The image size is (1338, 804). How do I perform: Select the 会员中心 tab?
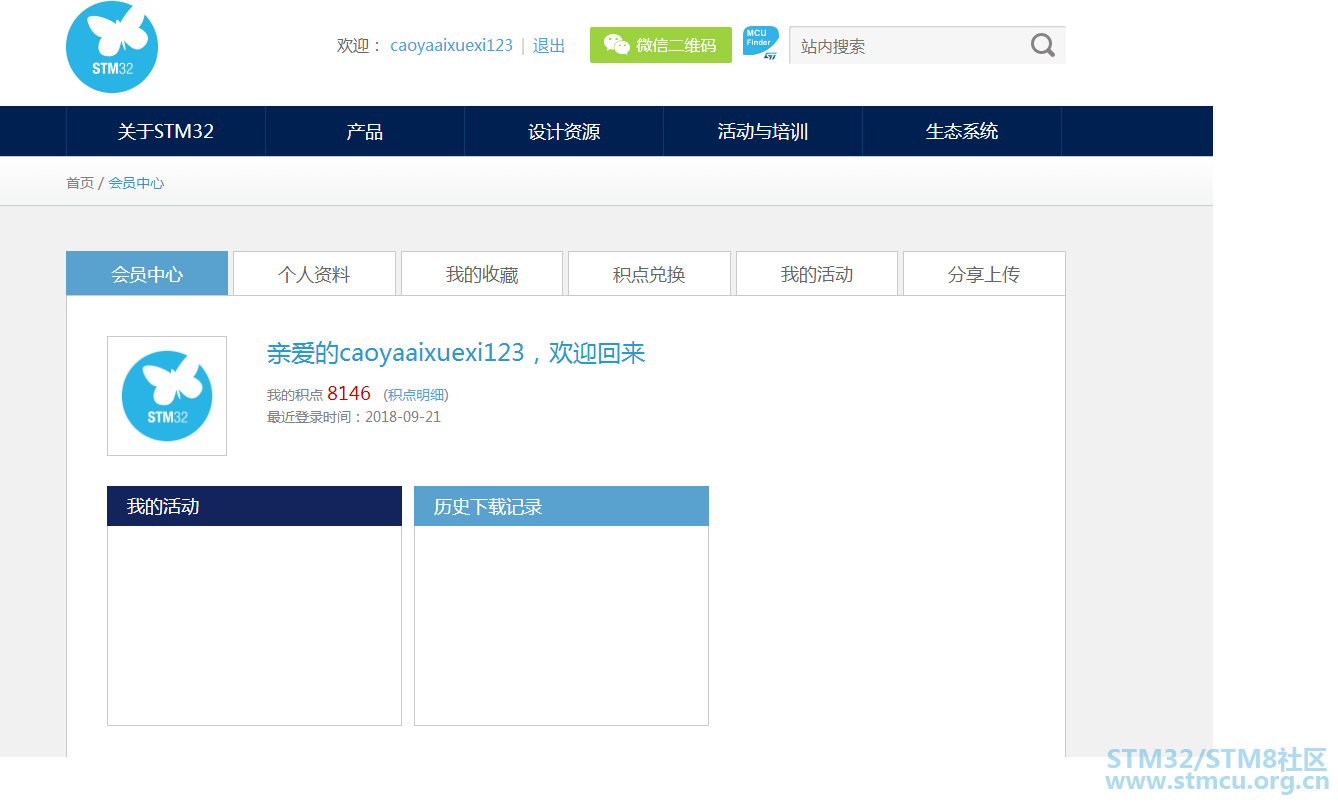pyautogui.click(x=147, y=274)
